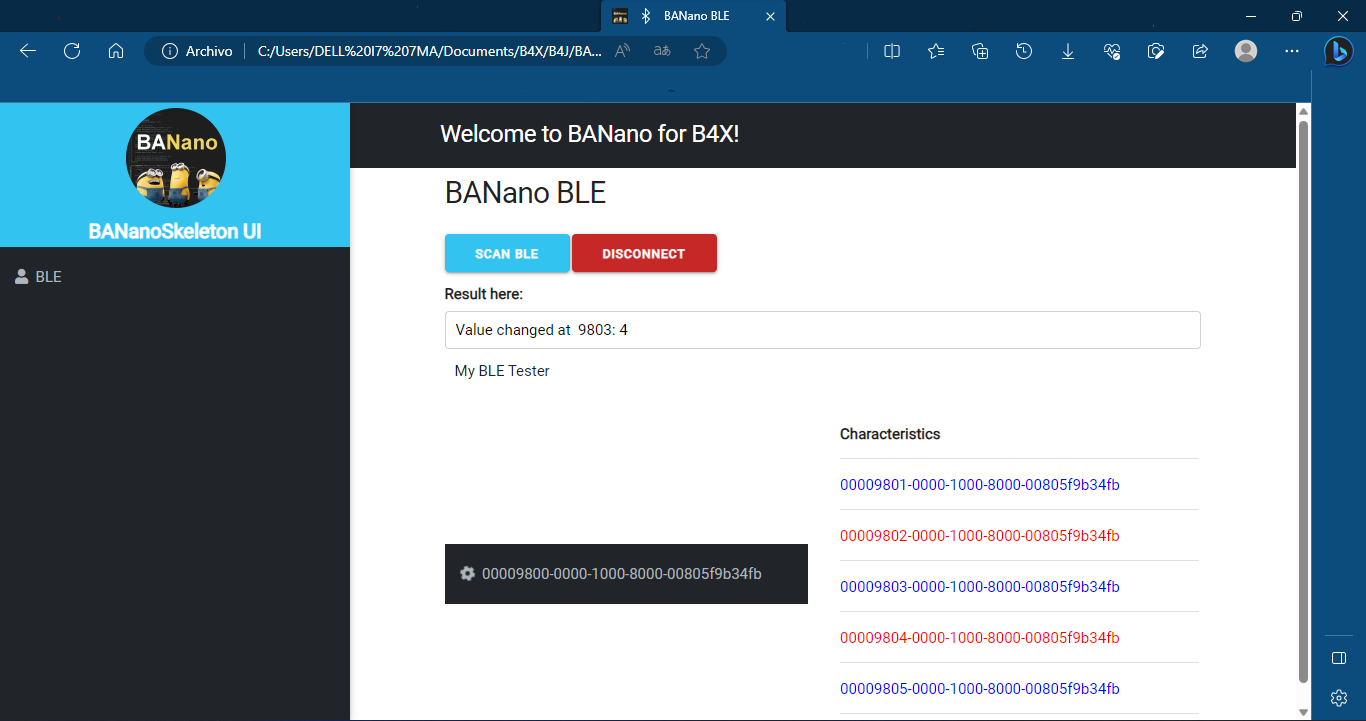
Task: Add page to favorites with star icon
Action: click(x=702, y=51)
